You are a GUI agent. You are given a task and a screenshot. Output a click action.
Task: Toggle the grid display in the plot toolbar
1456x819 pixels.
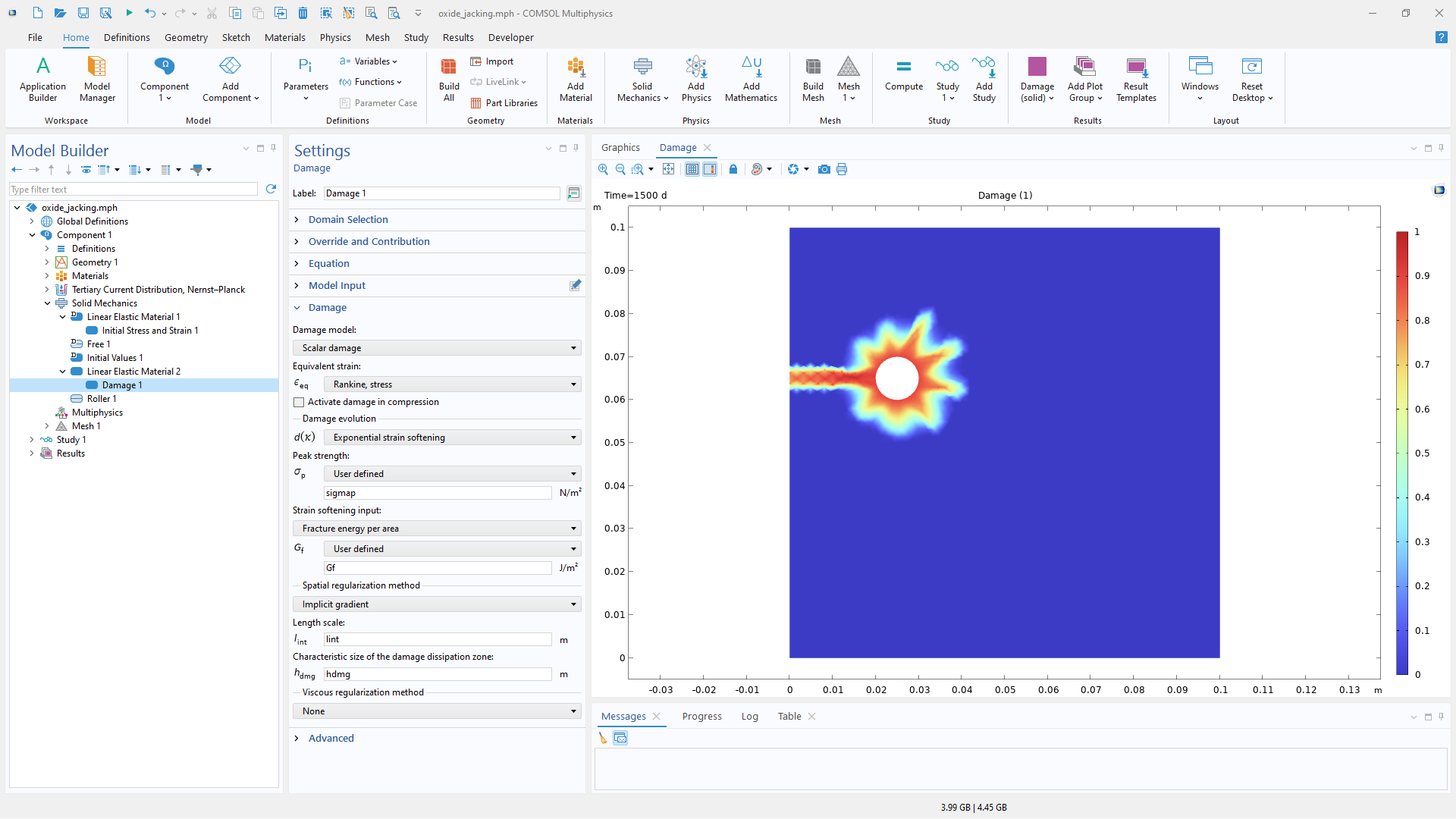pyautogui.click(x=692, y=169)
